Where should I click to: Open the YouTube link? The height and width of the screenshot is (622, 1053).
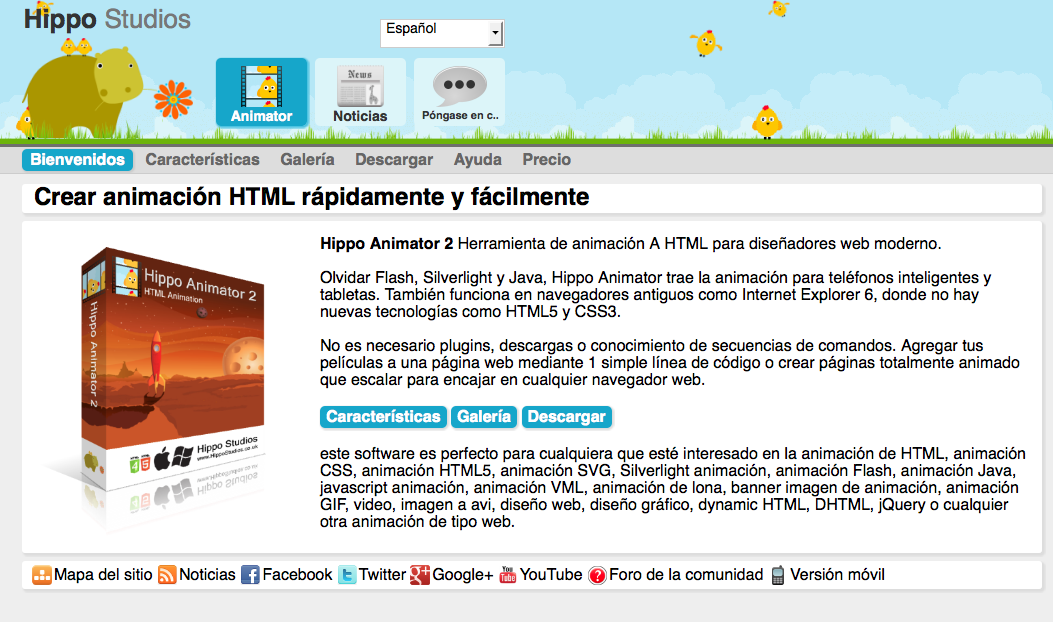click(x=551, y=575)
